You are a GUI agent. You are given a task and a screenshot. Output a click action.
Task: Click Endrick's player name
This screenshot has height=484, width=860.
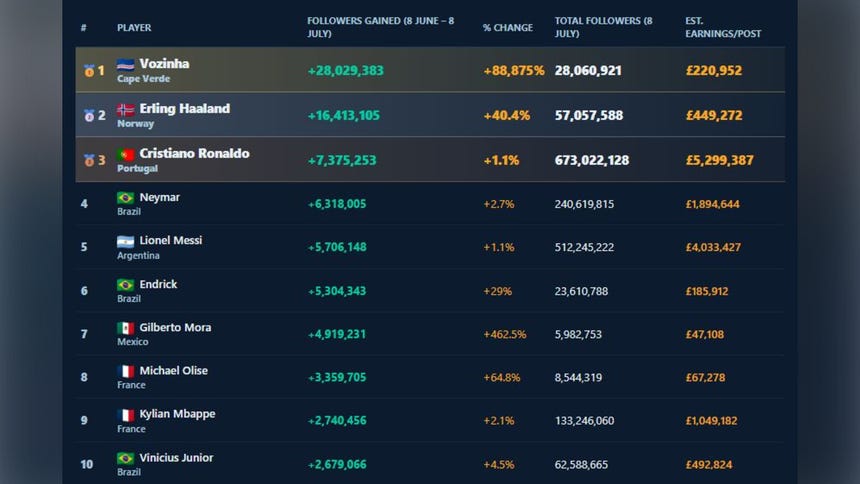pyautogui.click(x=158, y=284)
